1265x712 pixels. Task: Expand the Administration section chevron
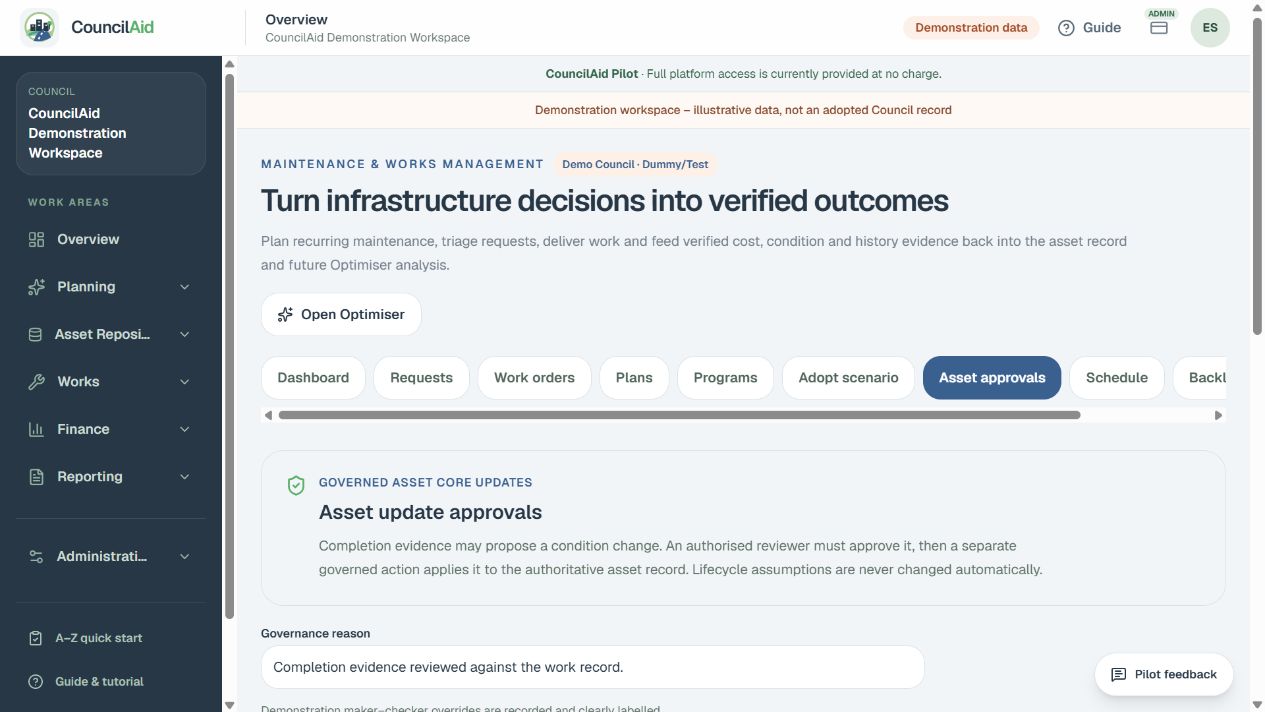[184, 557]
